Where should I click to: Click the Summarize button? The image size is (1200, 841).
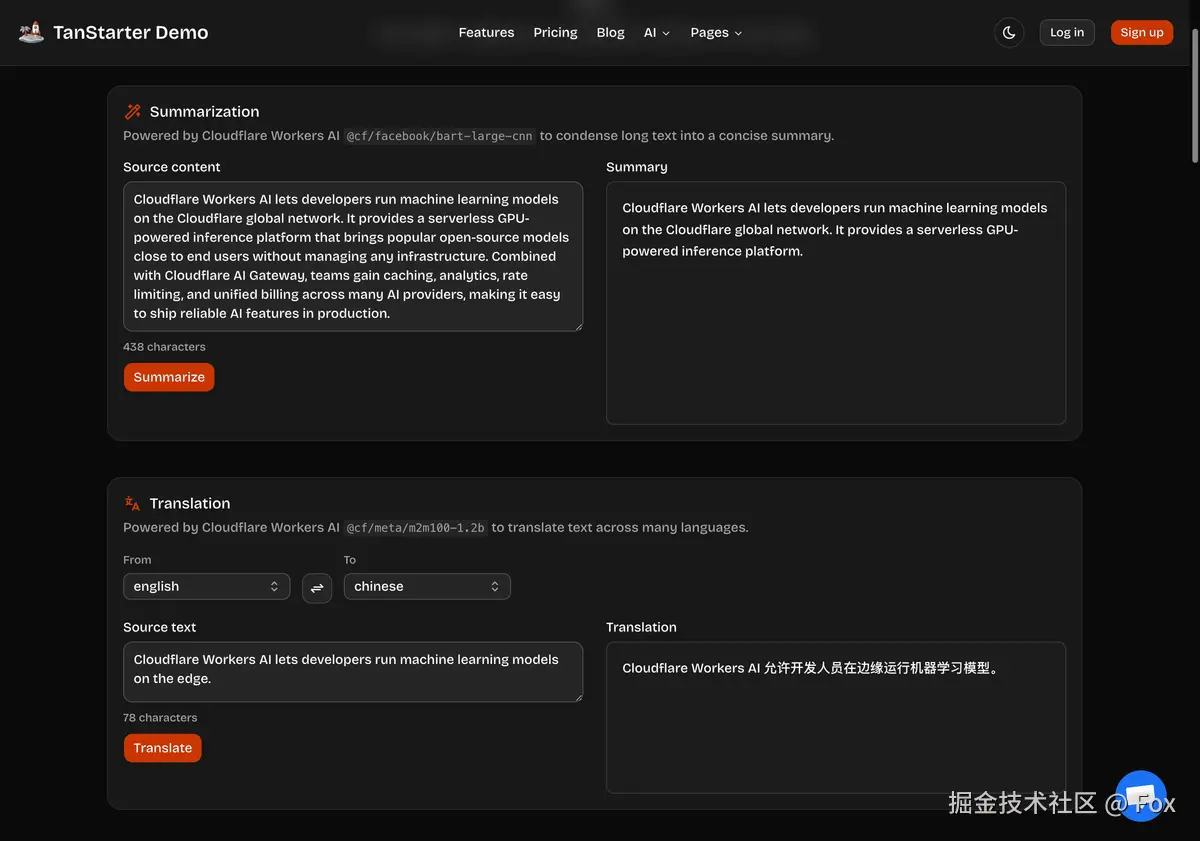pyautogui.click(x=169, y=377)
